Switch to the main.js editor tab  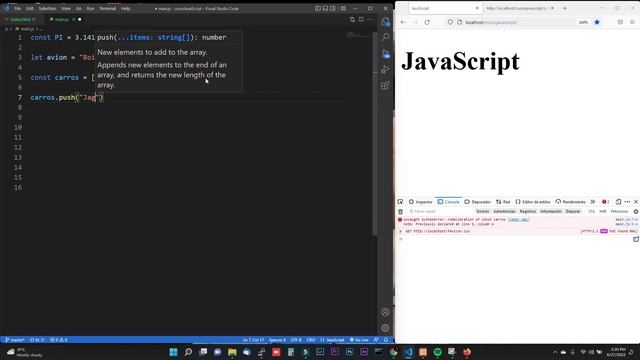click(x=62, y=19)
